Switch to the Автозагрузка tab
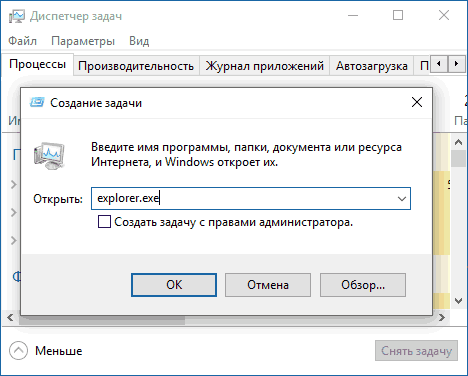The image size is (468, 376). (x=372, y=66)
